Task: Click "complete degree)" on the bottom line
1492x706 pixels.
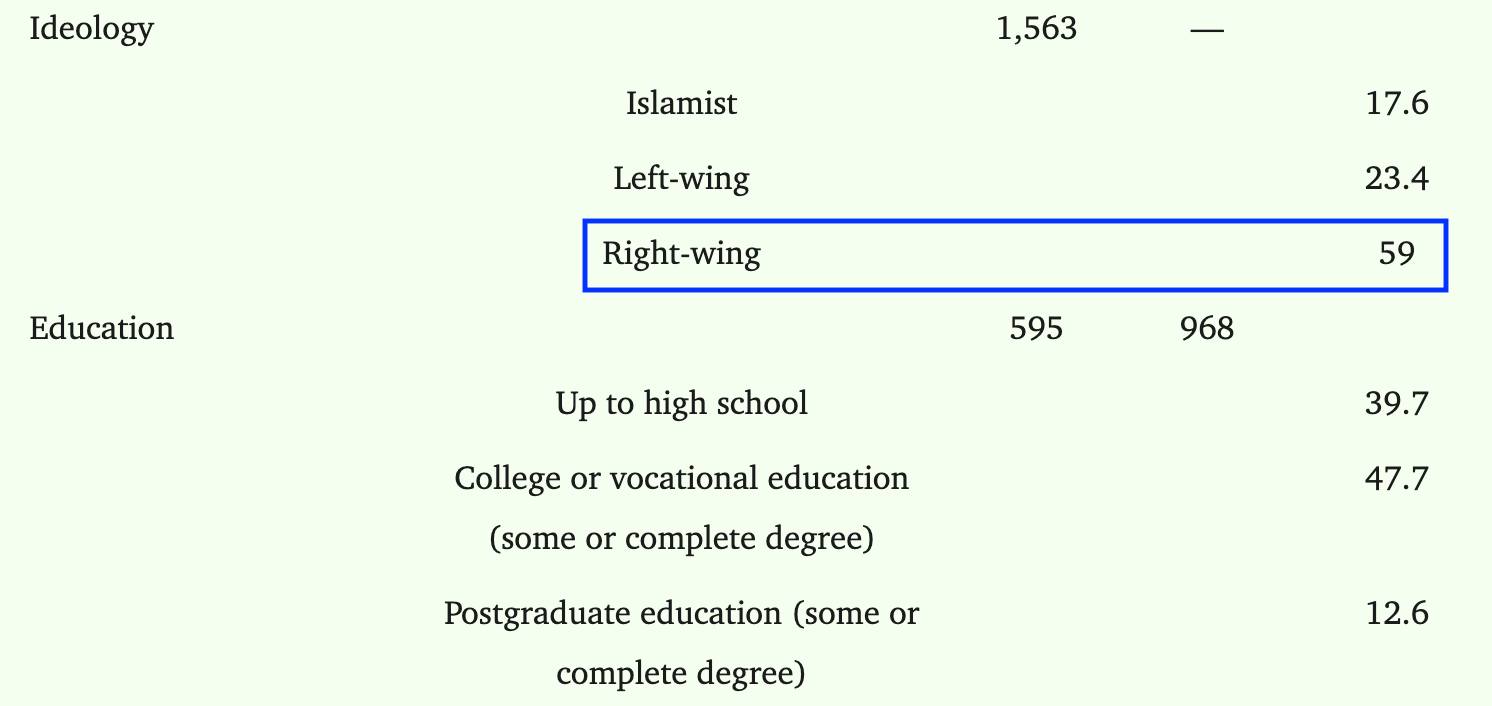Action: click(x=681, y=673)
